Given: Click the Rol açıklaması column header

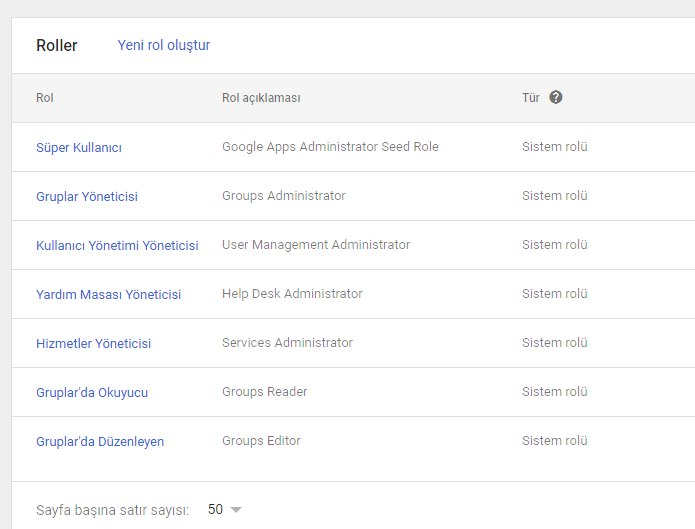Looking at the screenshot, I should click(261, 98).
